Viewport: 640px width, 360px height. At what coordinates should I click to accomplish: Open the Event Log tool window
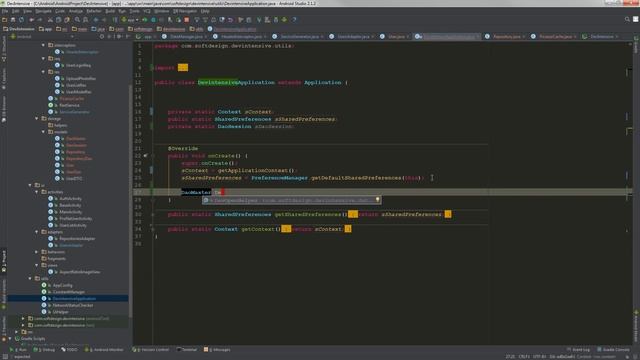tap(579, 350)
